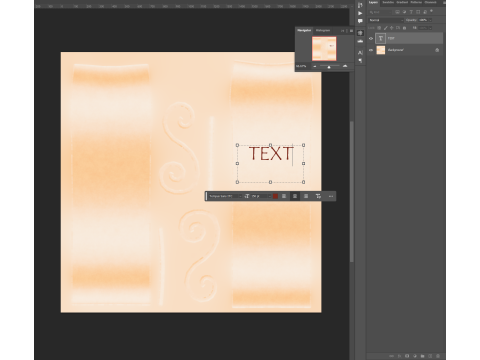Viewport: 480px width, 360px height.
Task: Create new group folder icon
Action: pos(422,356)
